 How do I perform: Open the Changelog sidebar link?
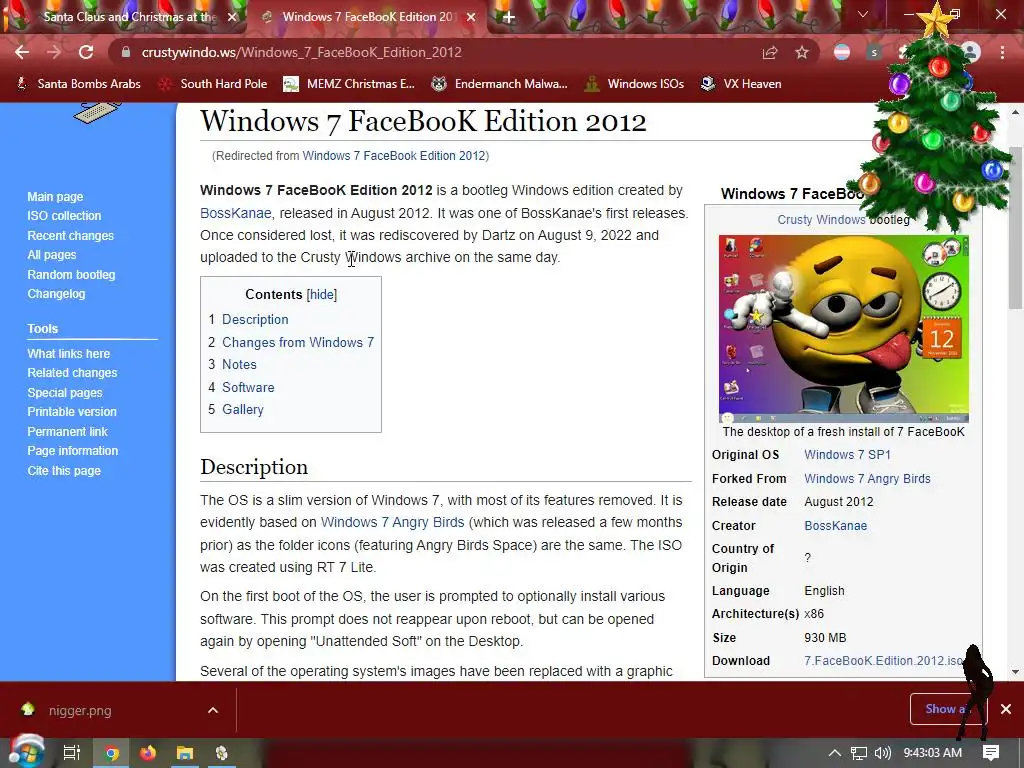pyautogui.click(x=56, y=294)
